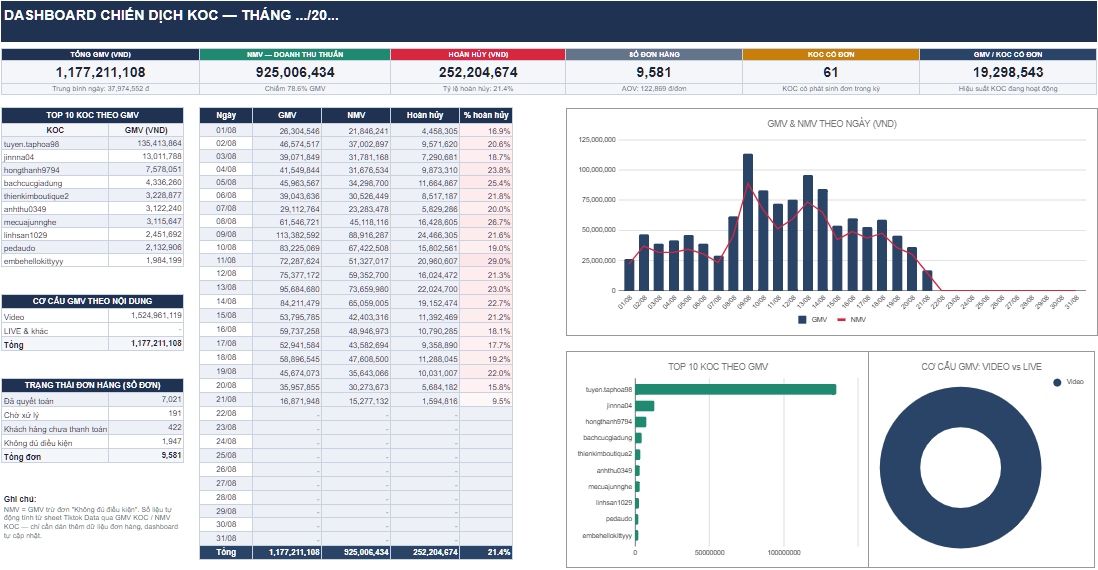The height and width of the screenshot is (570, 1098).
Task: Click bachcucgiadung in the KOC table
Action: pyautogui.click(x=33, y=183)
